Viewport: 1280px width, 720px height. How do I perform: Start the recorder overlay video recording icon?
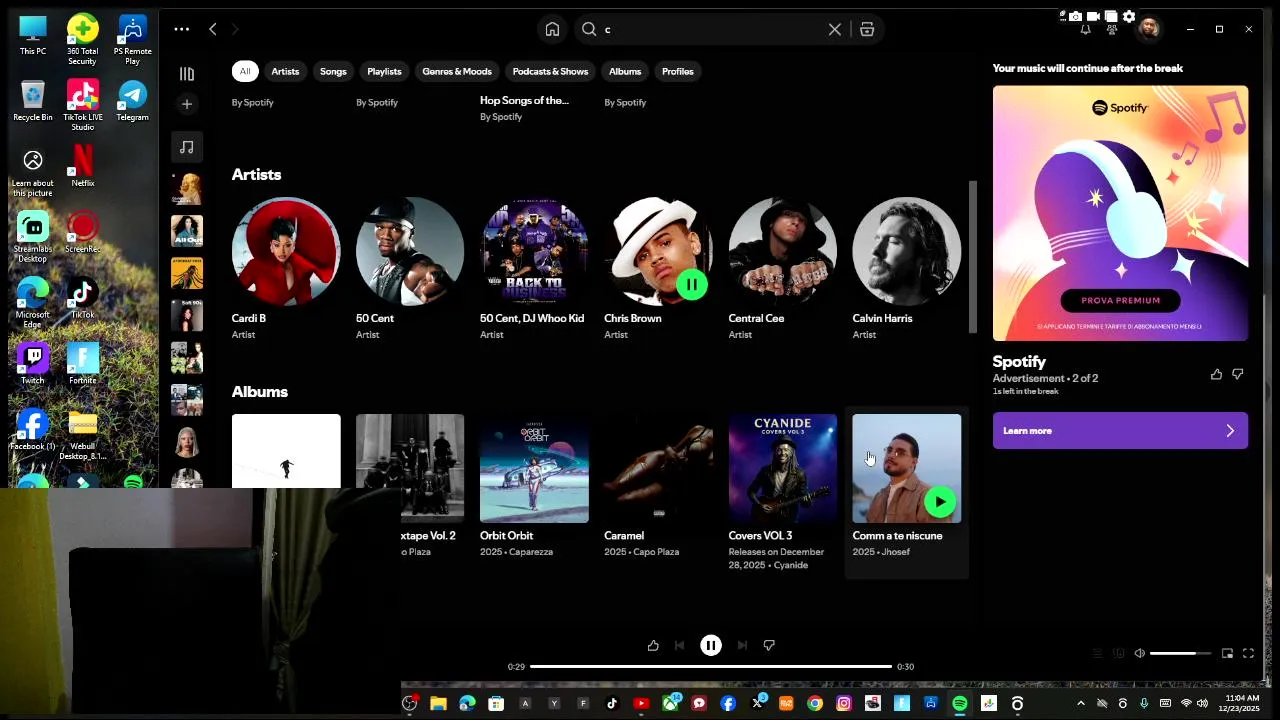(x=1093, y=16)
